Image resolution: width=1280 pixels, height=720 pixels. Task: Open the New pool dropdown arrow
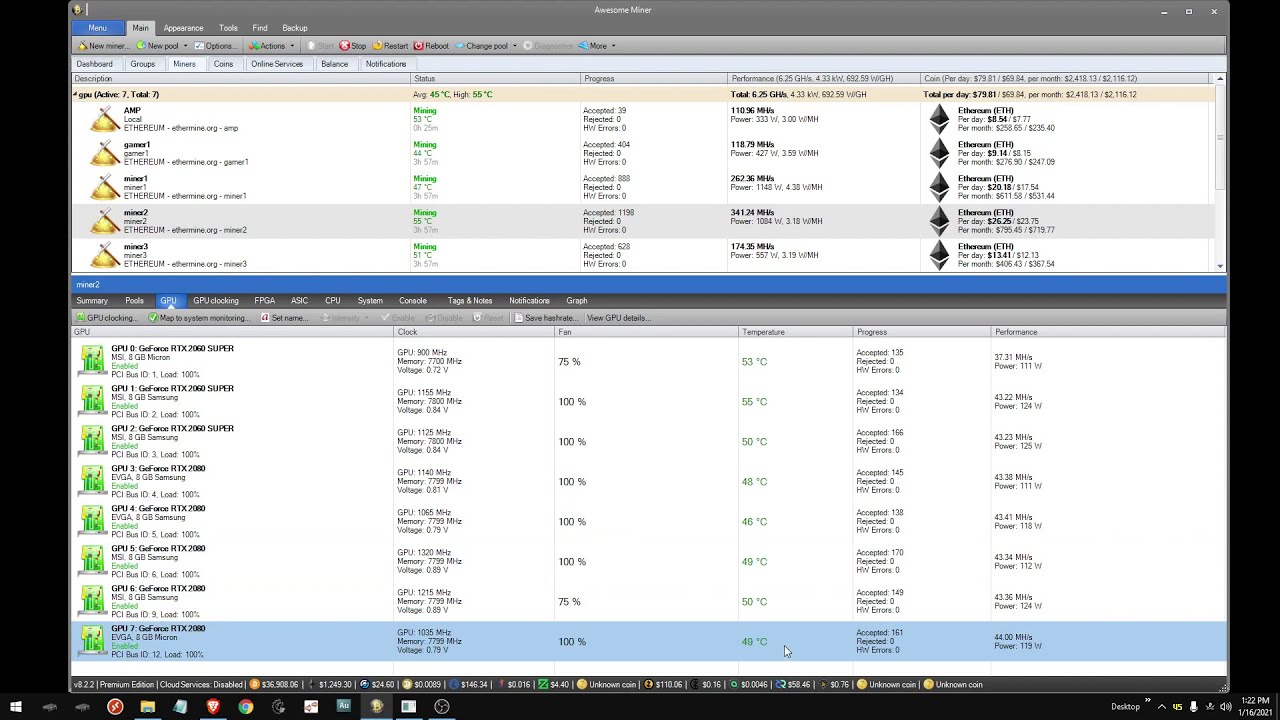tap(185, 46)
